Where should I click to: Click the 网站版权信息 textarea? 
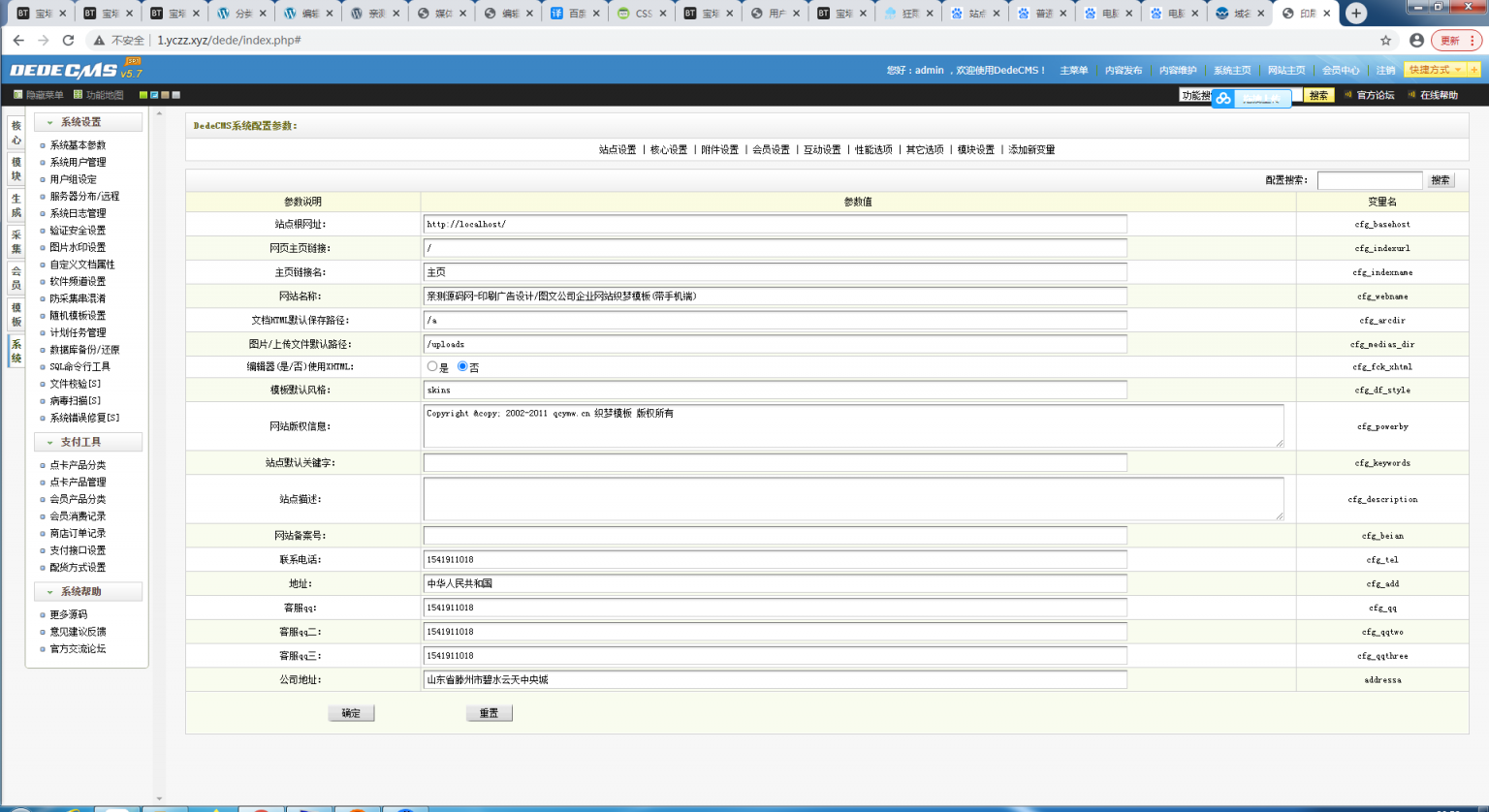(853, 426)
